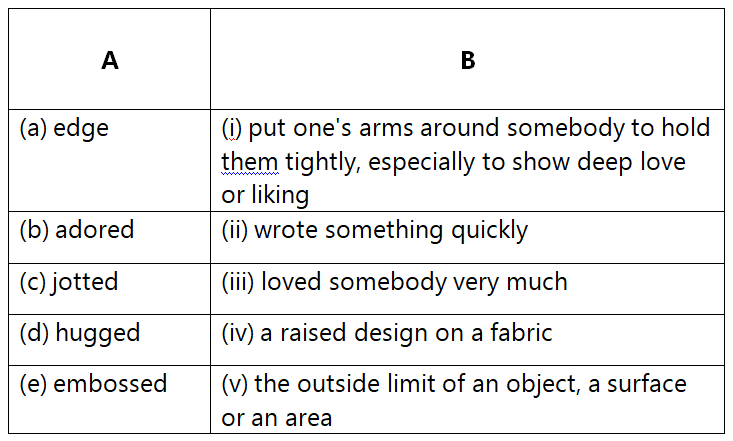733x441 pixels.
Task: Click the words or liking in first definition
Action: coord(265,195)
